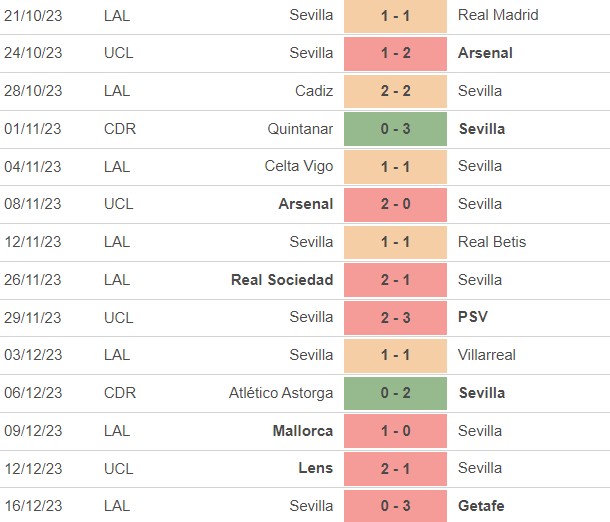Open the Celta Vigo team link
This screenshot has height=522, width=610.
tap(299, 166)
